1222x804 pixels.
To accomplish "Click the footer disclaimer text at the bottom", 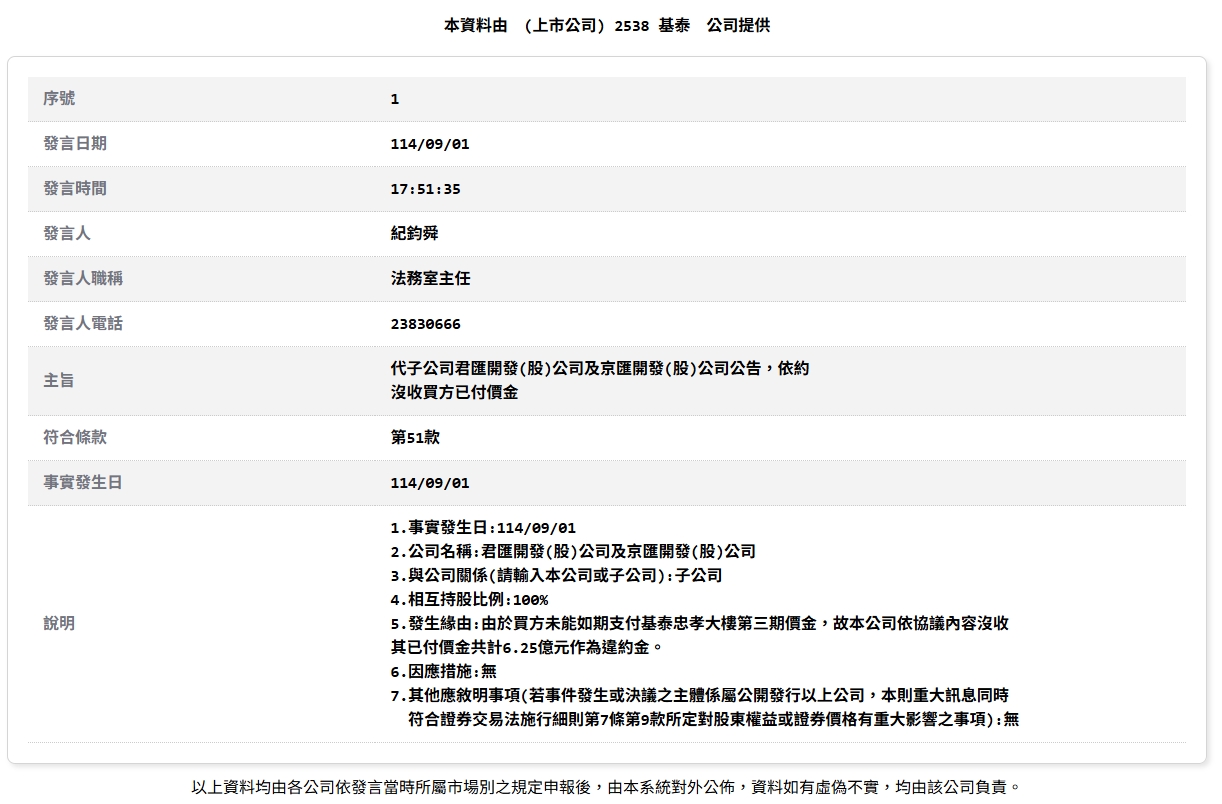I will [x=607, y=788].
